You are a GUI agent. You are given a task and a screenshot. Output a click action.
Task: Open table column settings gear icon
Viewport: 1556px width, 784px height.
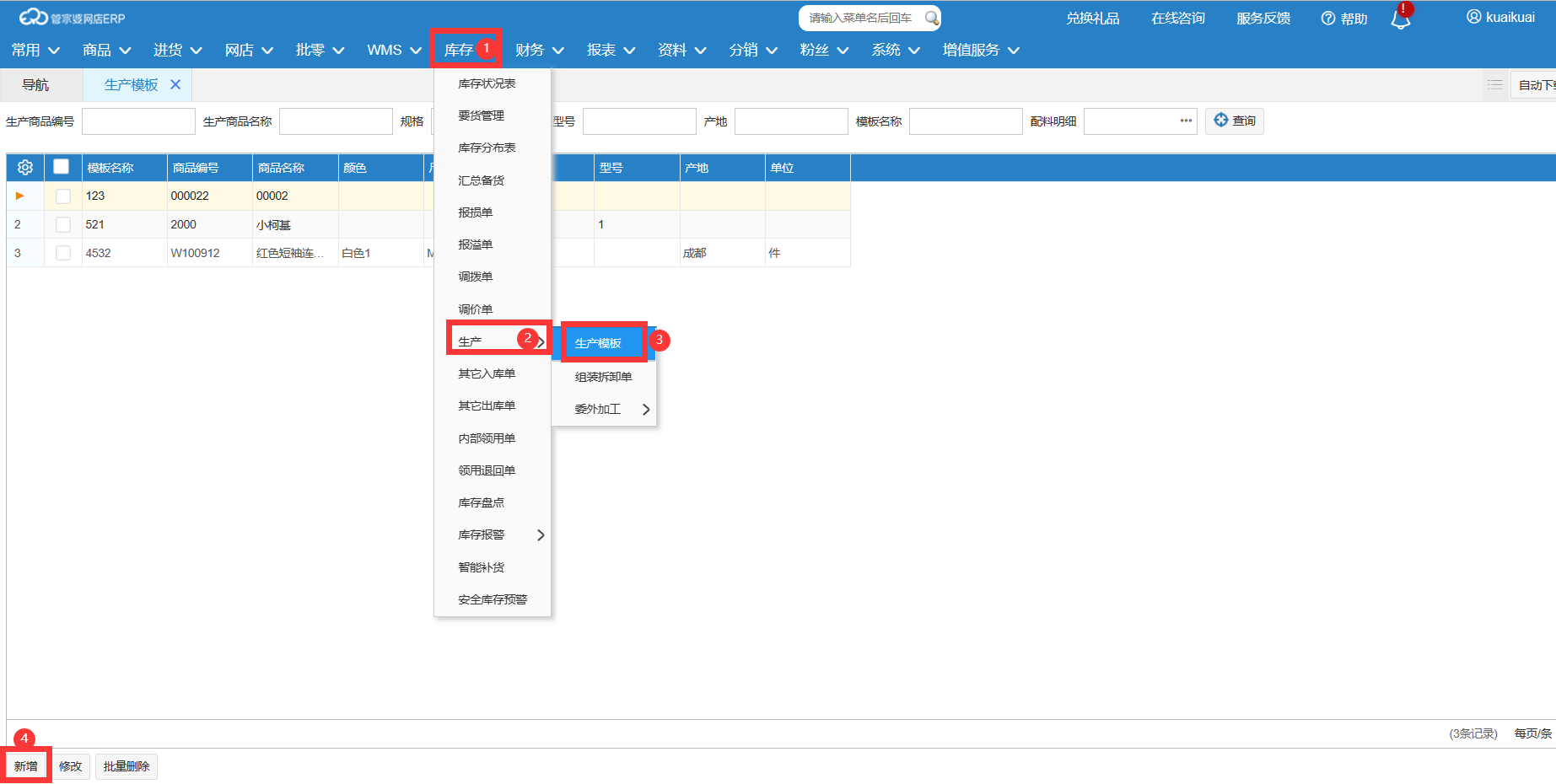(x=25, y=168)
